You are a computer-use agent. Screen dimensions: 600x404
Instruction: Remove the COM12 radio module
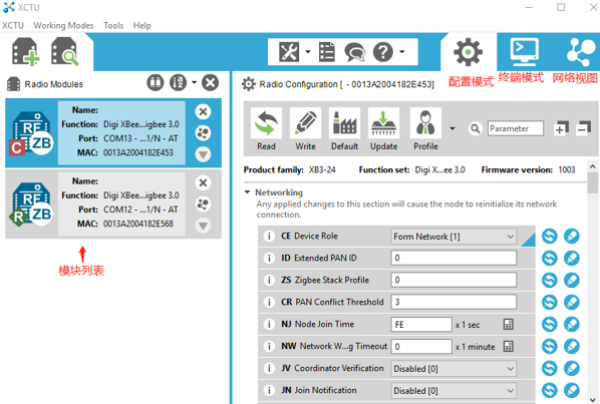(x=203, y=183)
